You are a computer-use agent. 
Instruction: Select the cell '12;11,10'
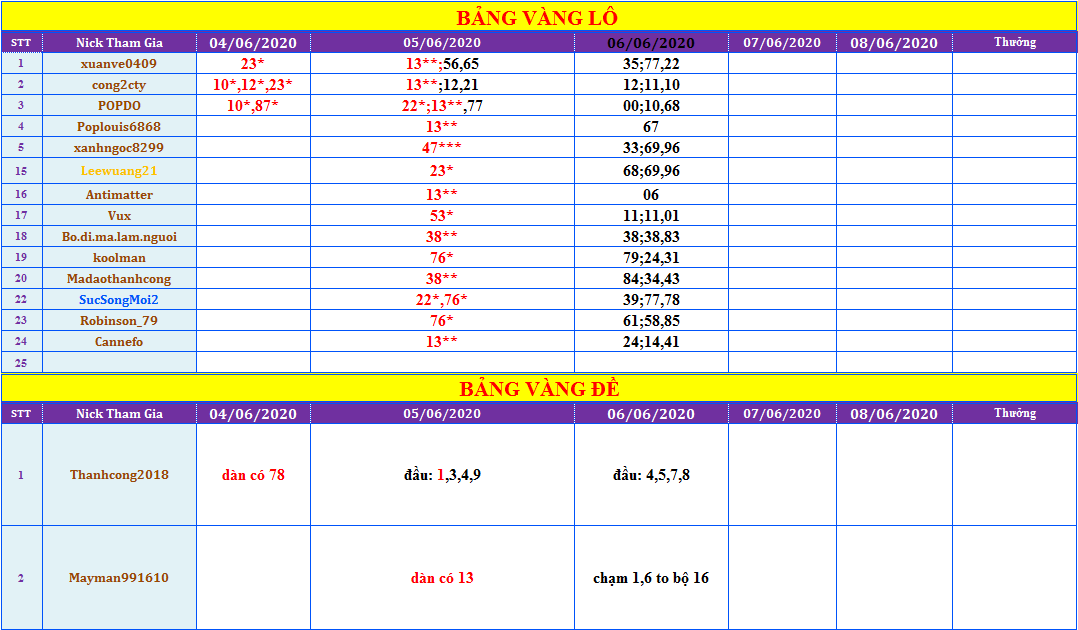[651, 85]
